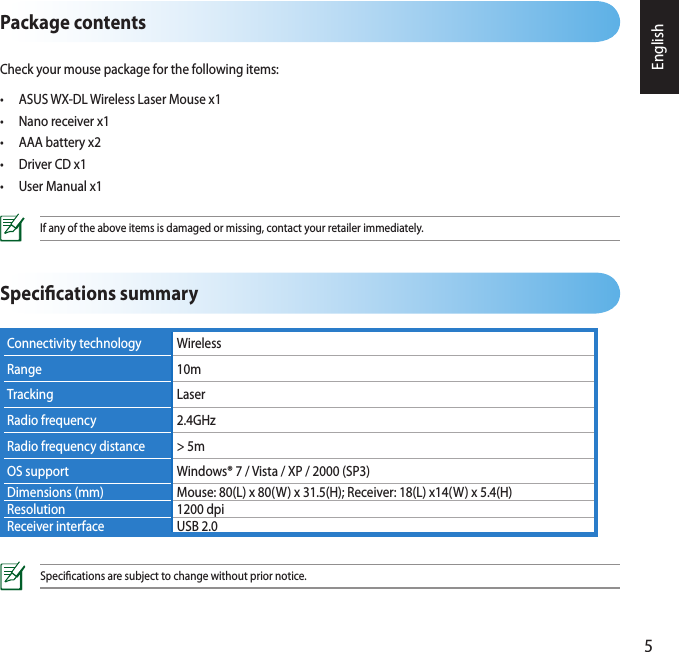
Task: Click 'Specifications are subject to change' note text
Action: pos(173,576)
